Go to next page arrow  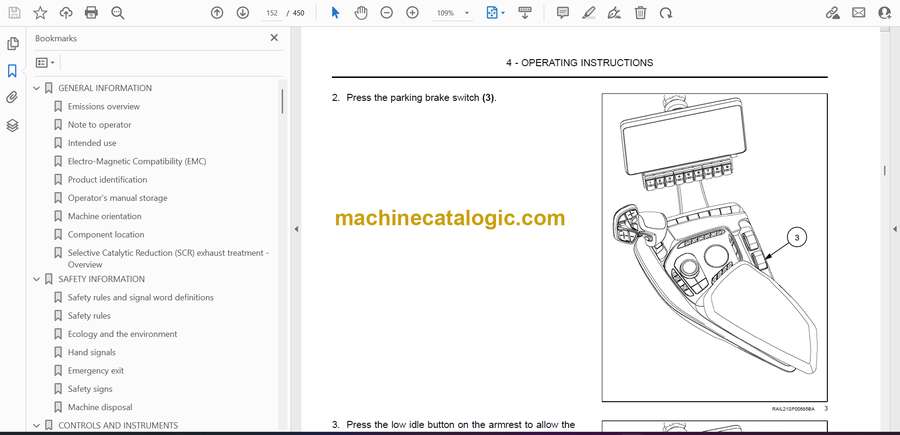pyautogui.click(x=243, y=13)
